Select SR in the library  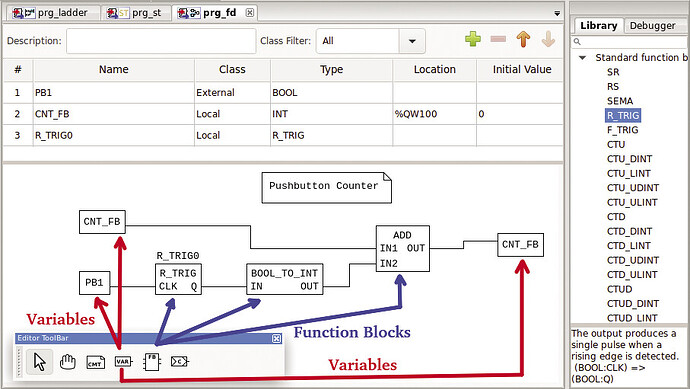[x=613, y=72]
